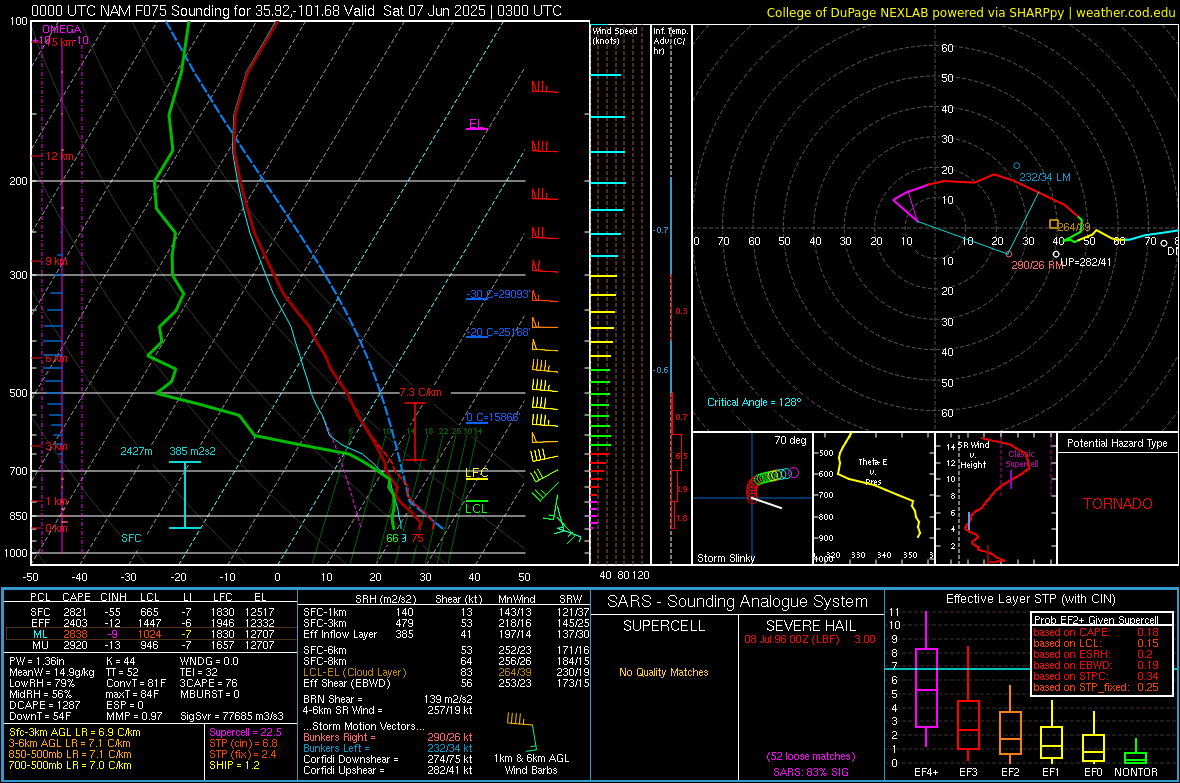Select 'STP (cin) = 6.8' value
The height and width of the screenshot is (783, 1180).
[243, 743]
